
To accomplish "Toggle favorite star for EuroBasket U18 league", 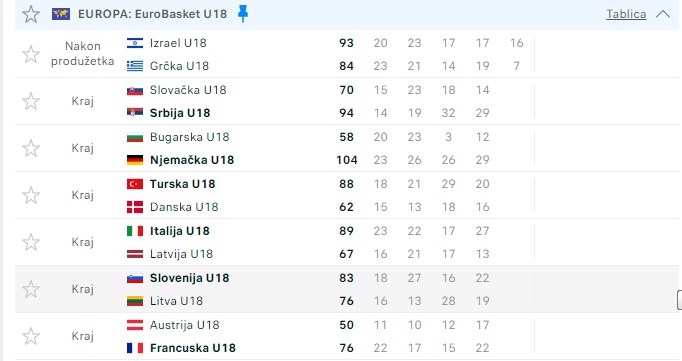I will (31, 14).
